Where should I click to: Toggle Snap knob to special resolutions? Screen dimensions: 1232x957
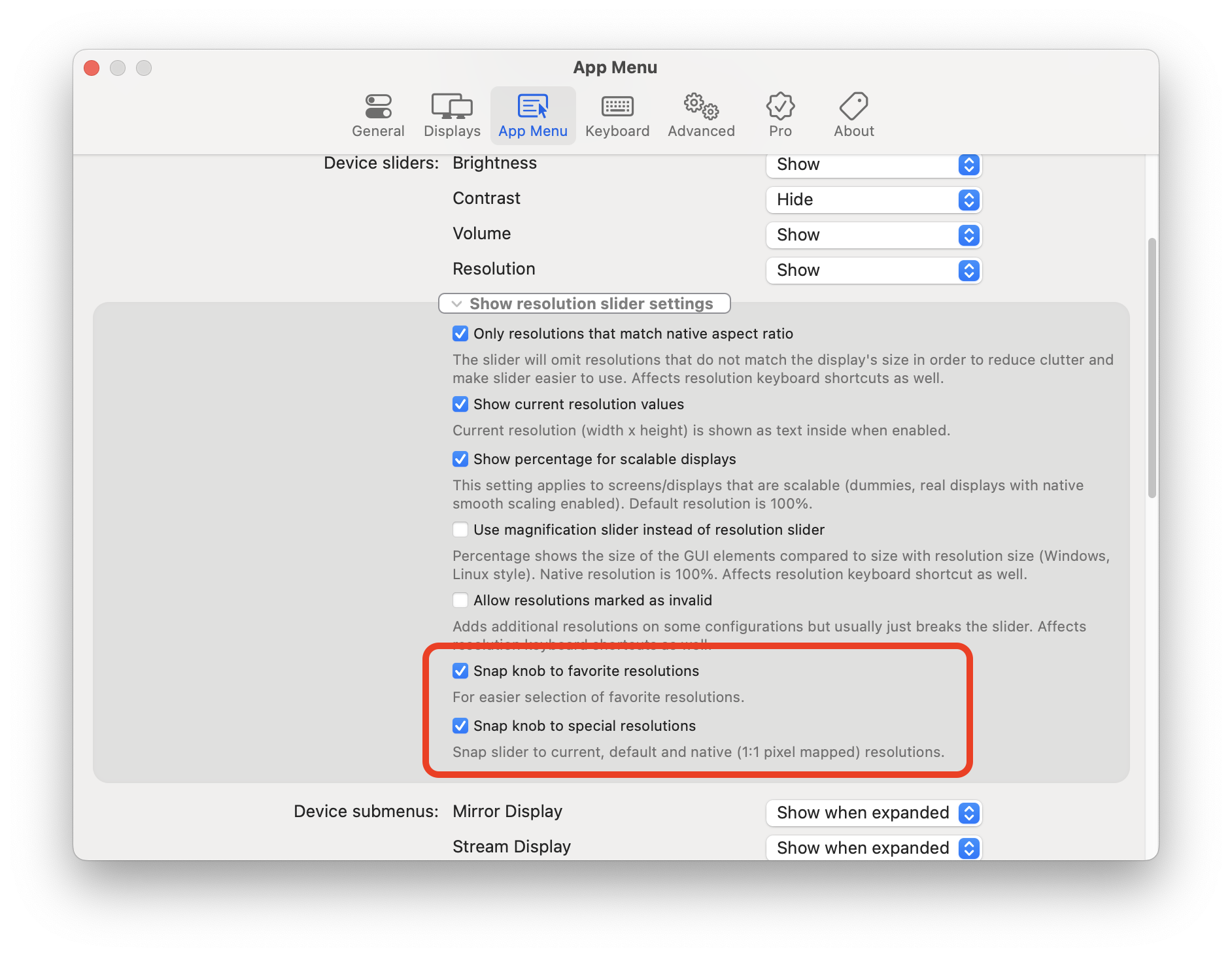click(x=460, y=726)
